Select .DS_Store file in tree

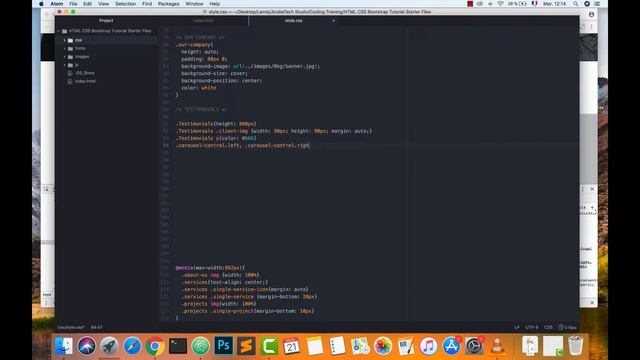[x=85, y=73]
